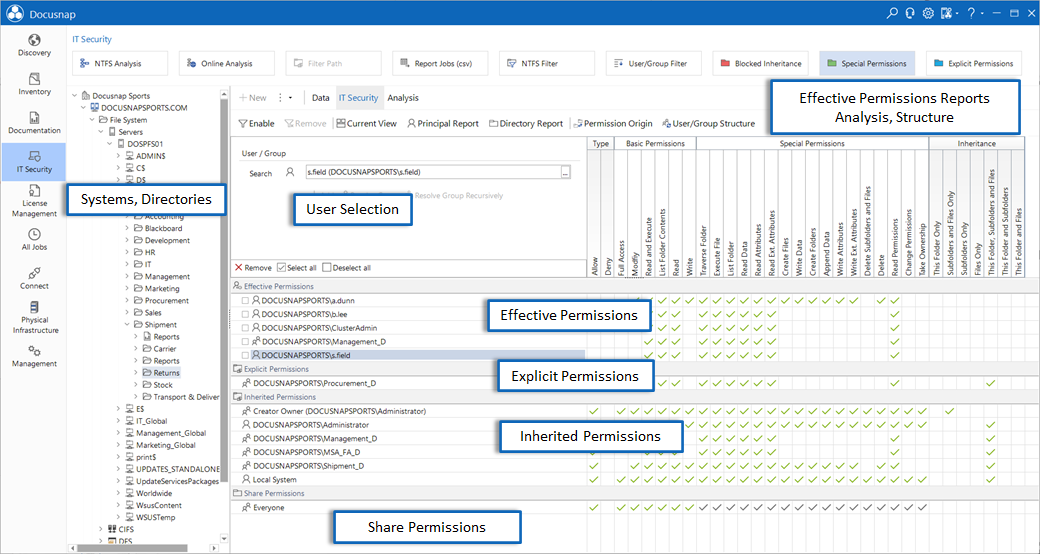The width and height of the screenshot is (1040, 554).
Task: Toggle Special Permissions filter
Action: (x=868, y=64)
